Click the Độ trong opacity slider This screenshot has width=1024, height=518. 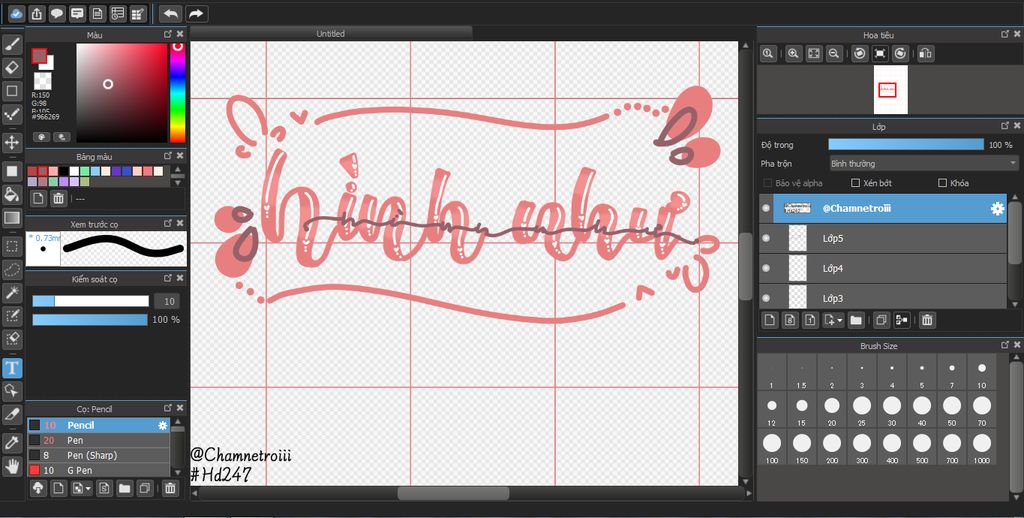coord(906,144)
